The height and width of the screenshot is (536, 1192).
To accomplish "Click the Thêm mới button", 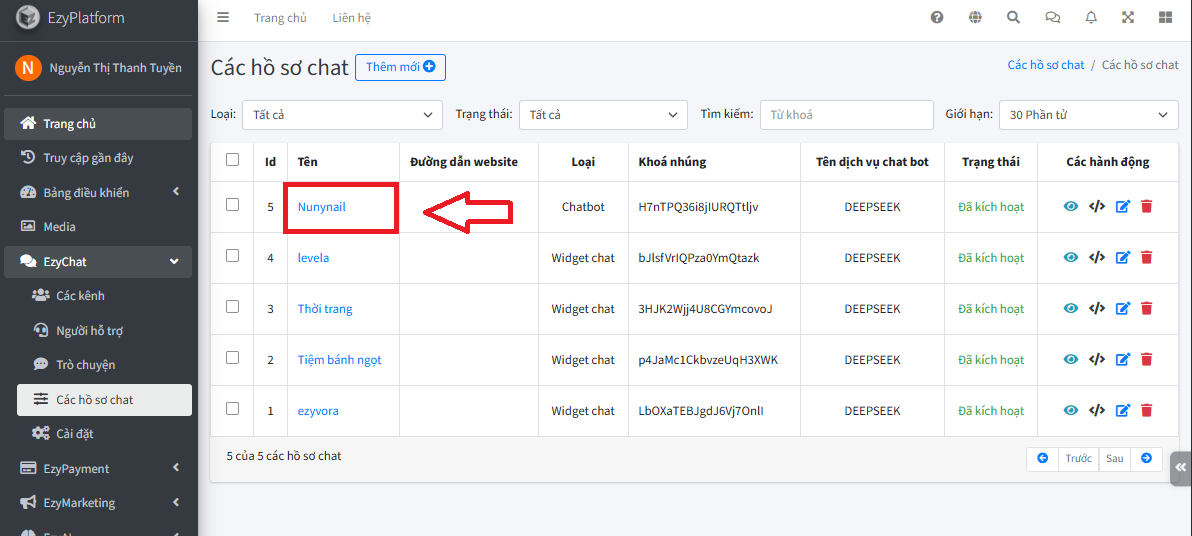I will coord(401,67).
